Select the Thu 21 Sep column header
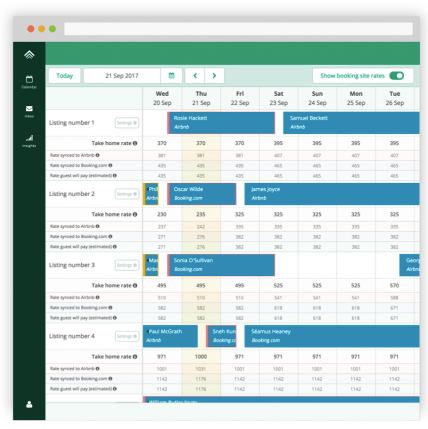This screenshot has width=428, height=429. tap(201, 98)
